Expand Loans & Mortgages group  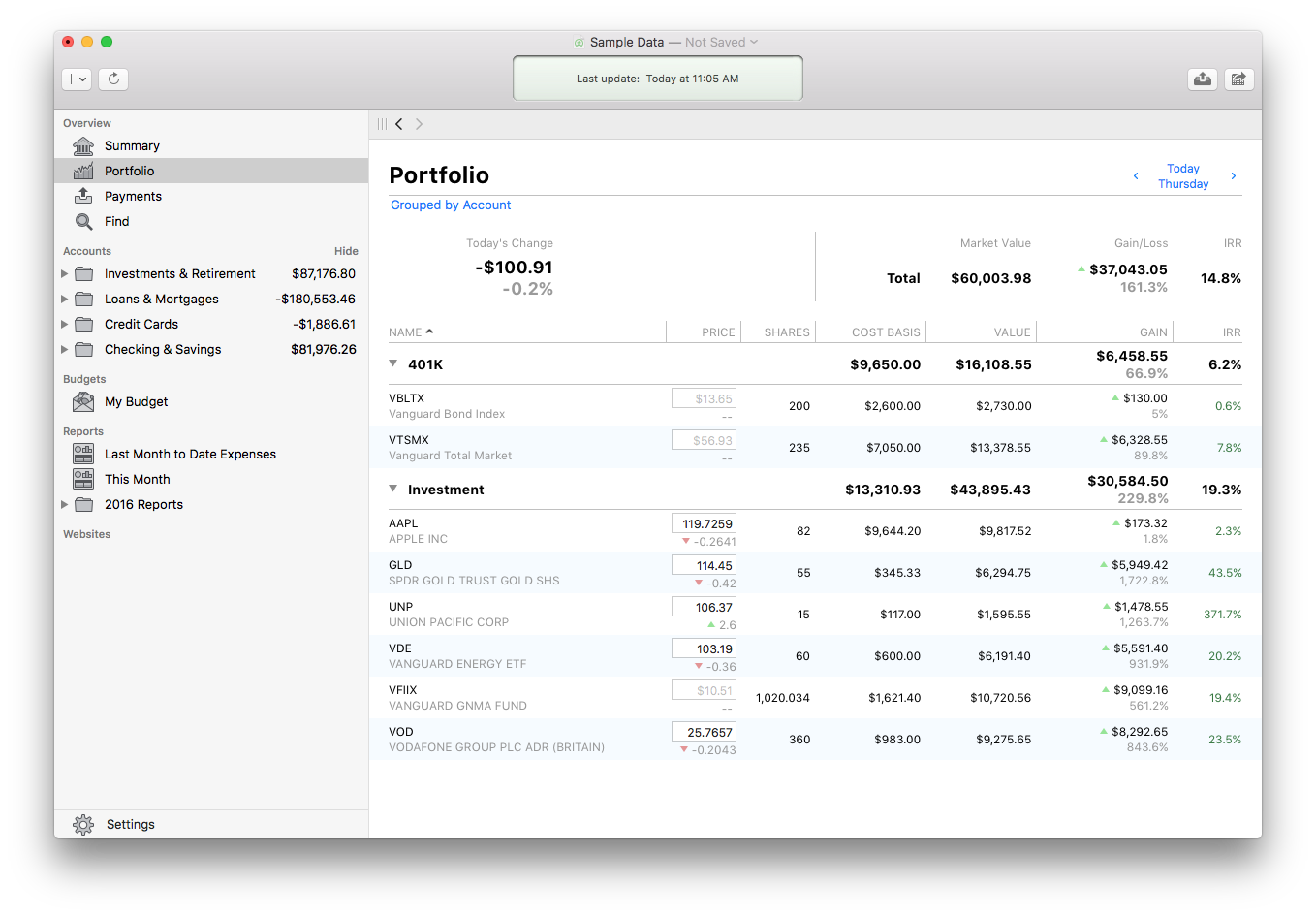click(x=64, y=299)
